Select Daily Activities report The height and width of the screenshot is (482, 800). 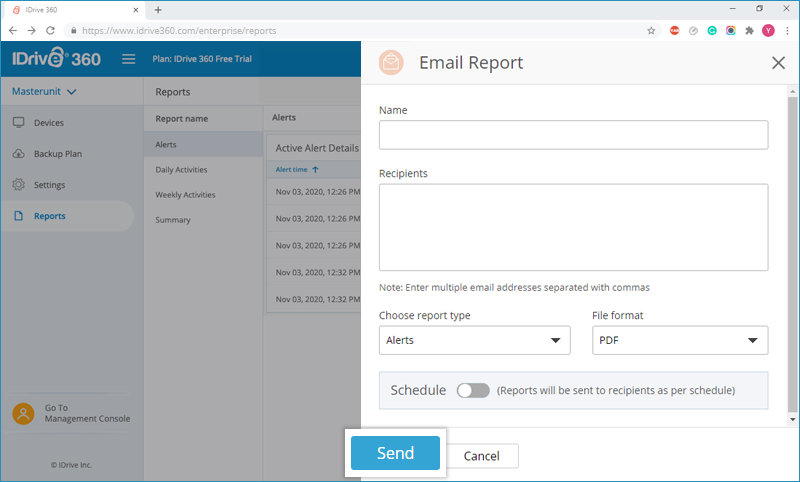[181, 169]
